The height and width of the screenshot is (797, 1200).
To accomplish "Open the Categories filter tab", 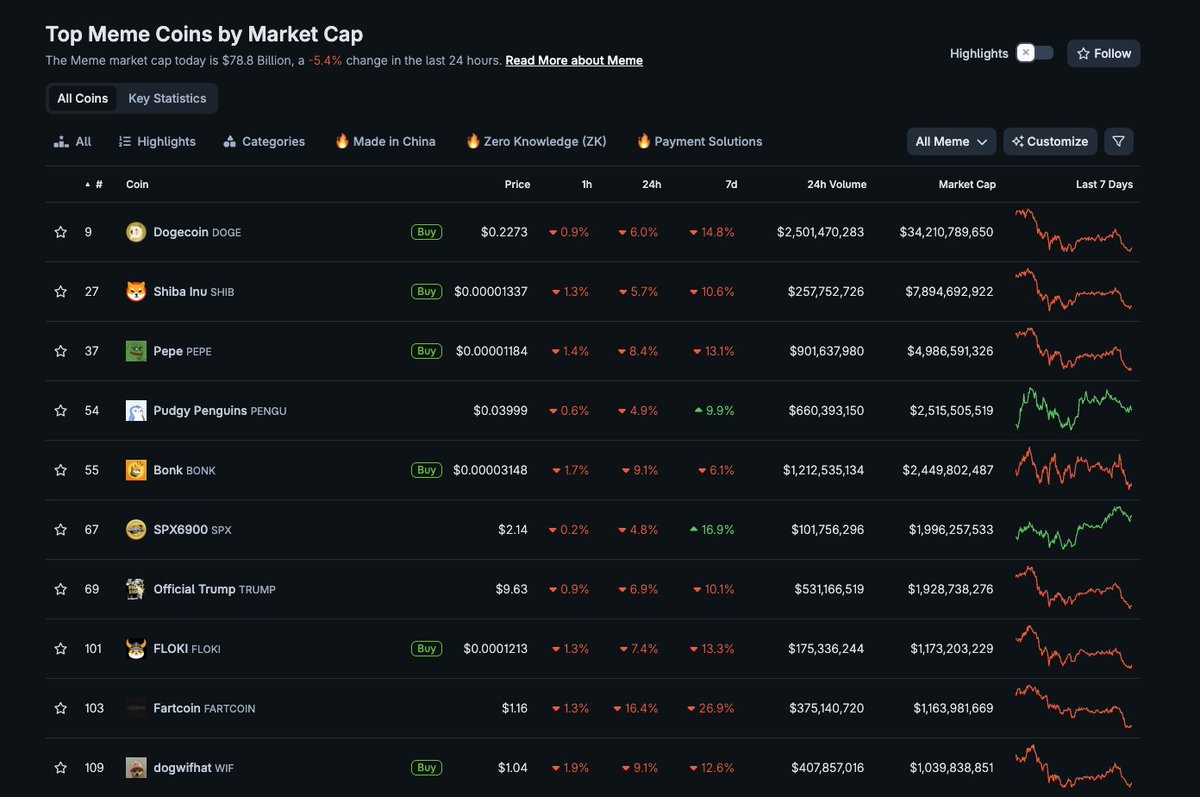I will pyautogui.click(x=264, y=141).
